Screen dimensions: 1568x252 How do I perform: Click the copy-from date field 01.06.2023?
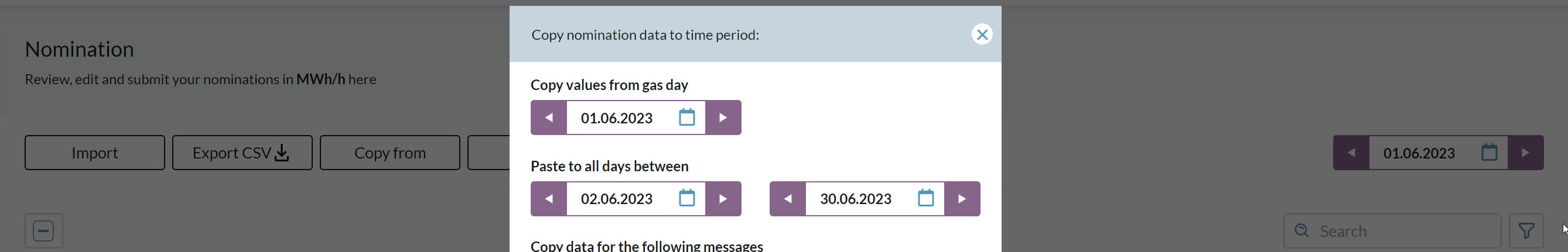click(617, 118)
